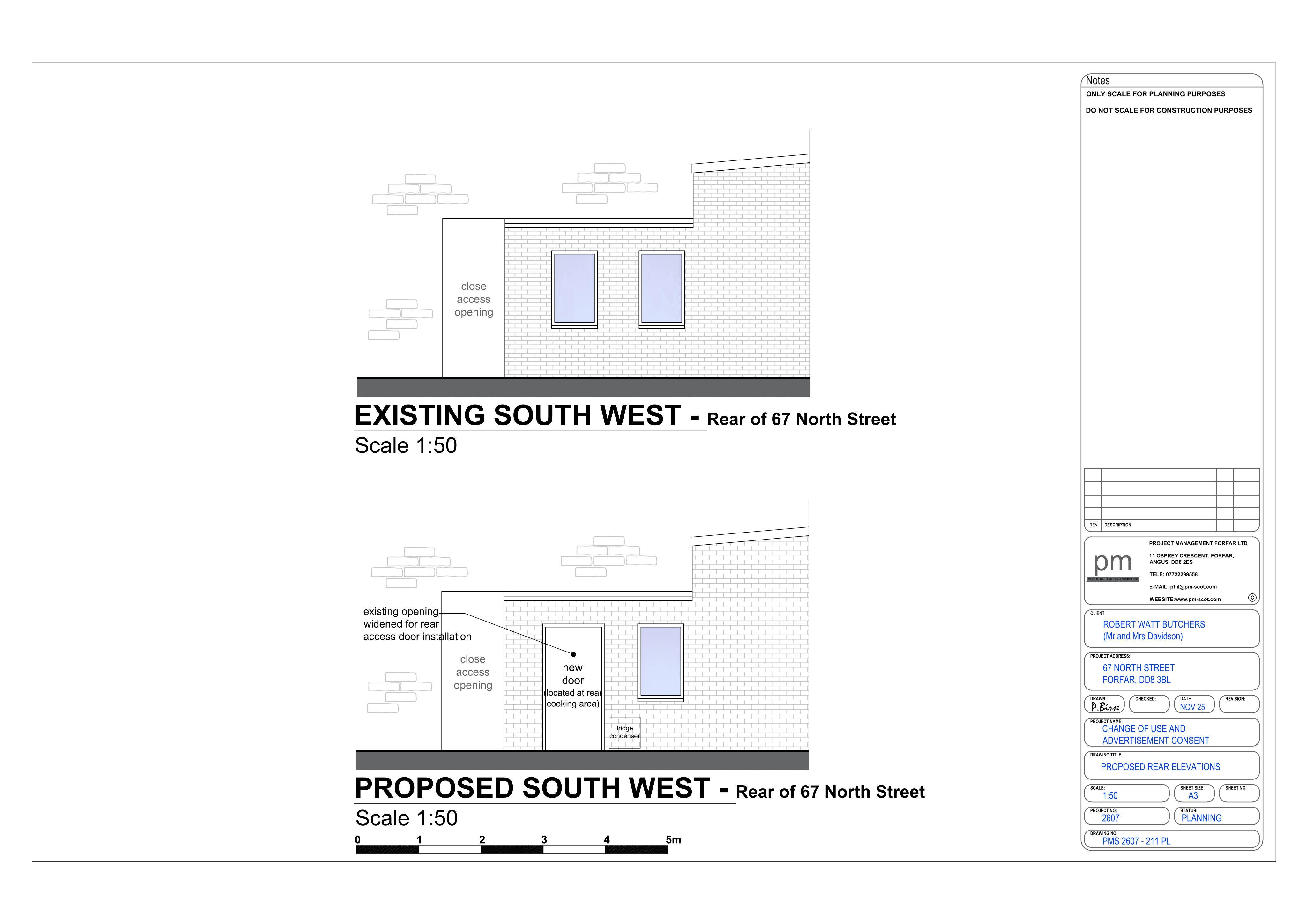The height and width of the screenshot is (924, 1307).
Task: Click the 'new door' label in proposed elevation
Action: [x=573, y=674]
